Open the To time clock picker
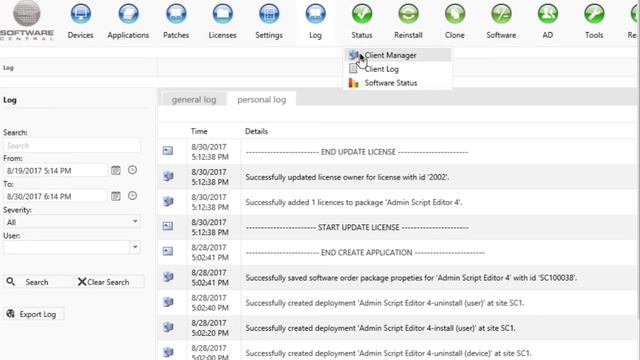Screen dimensions: 640x360 [x=132, y=196]
